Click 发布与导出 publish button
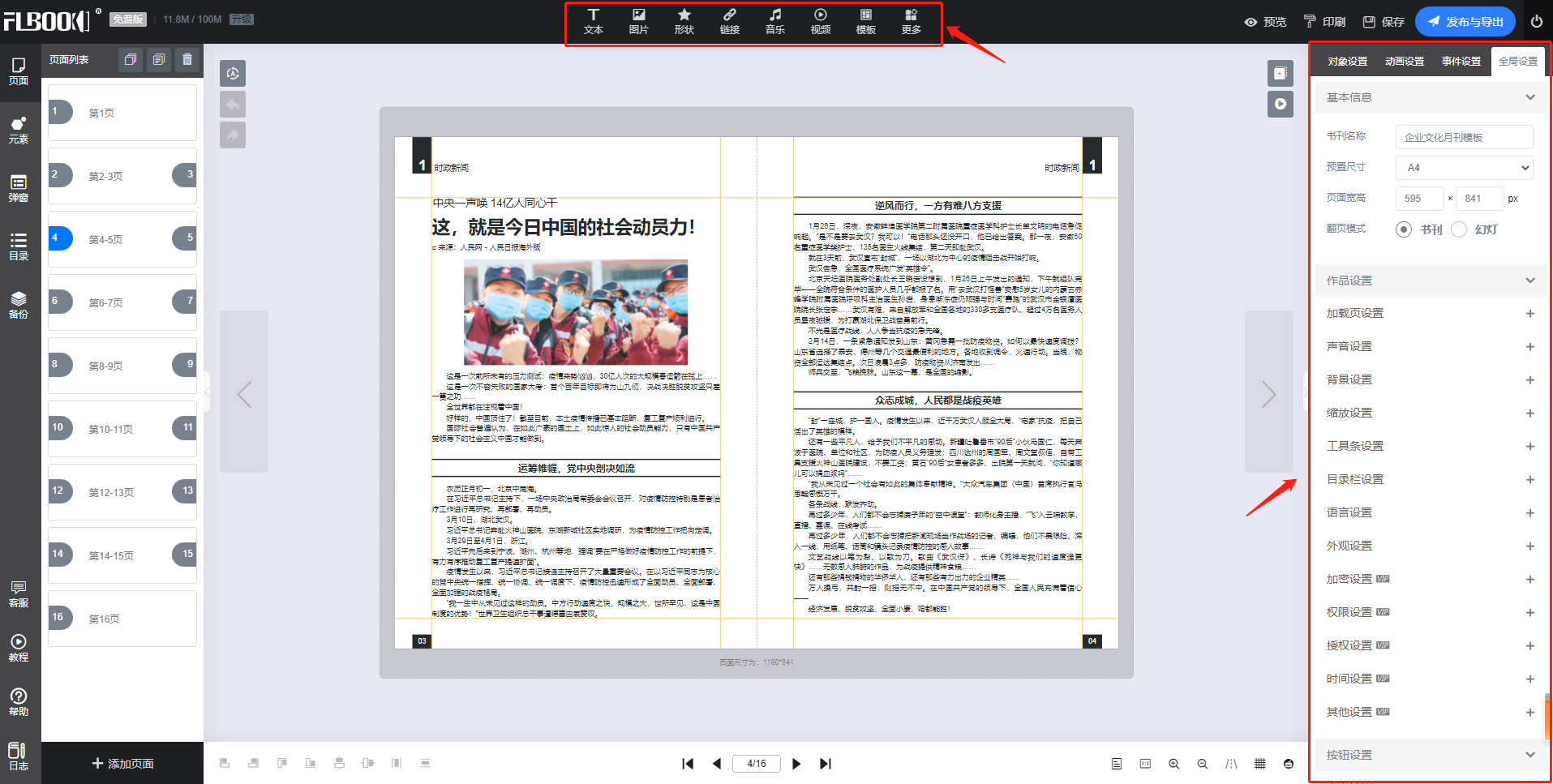 coord(1465,22)
